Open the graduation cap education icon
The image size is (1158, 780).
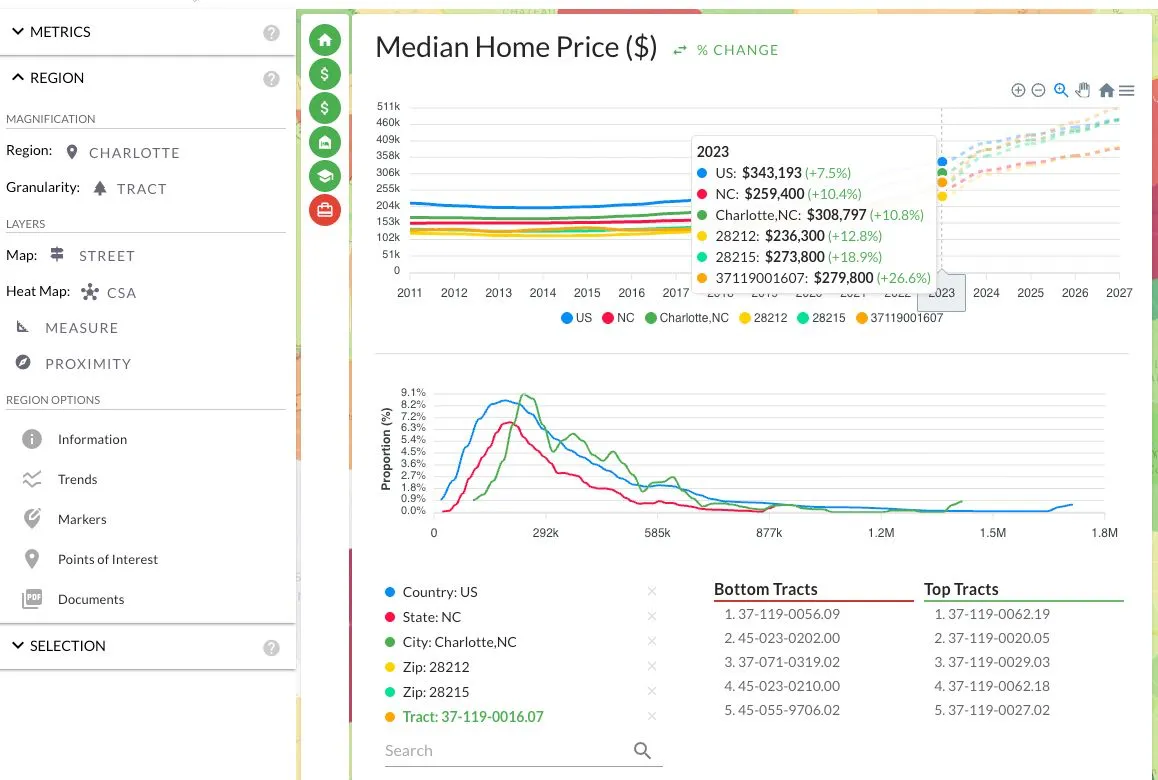coord(325,176)
